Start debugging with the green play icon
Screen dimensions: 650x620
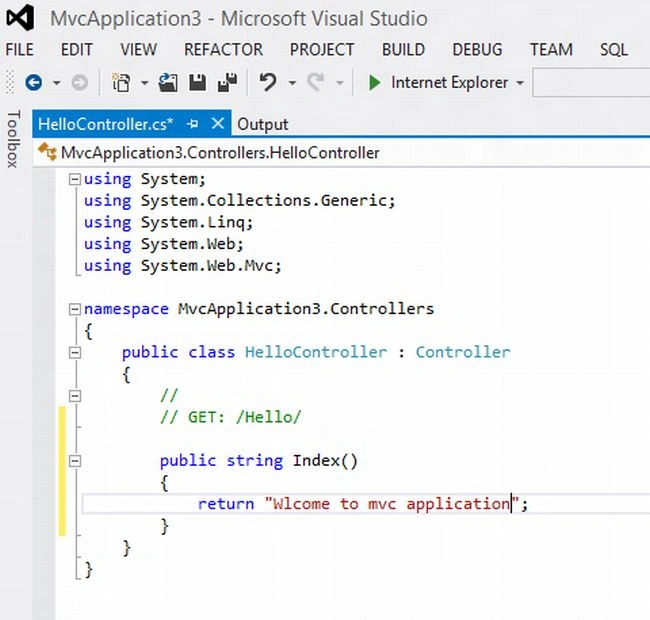(x=374, y=82)
